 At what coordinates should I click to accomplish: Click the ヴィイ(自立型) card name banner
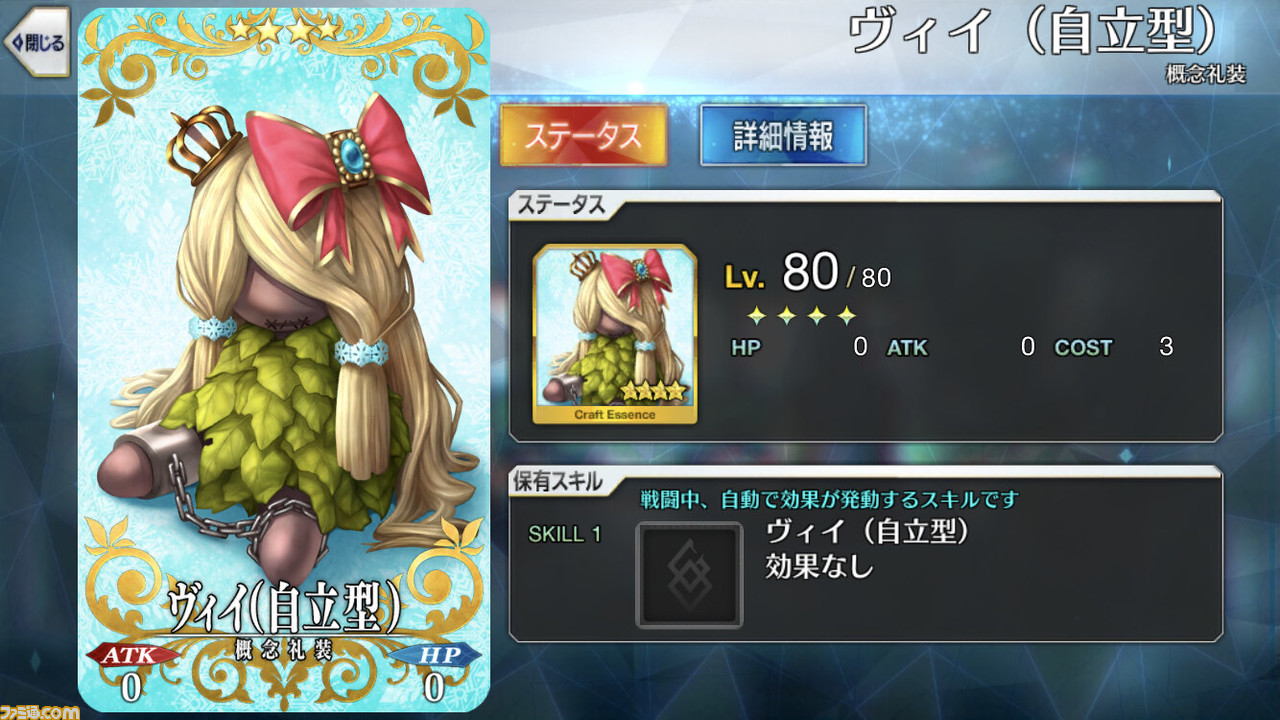point(284,607)
